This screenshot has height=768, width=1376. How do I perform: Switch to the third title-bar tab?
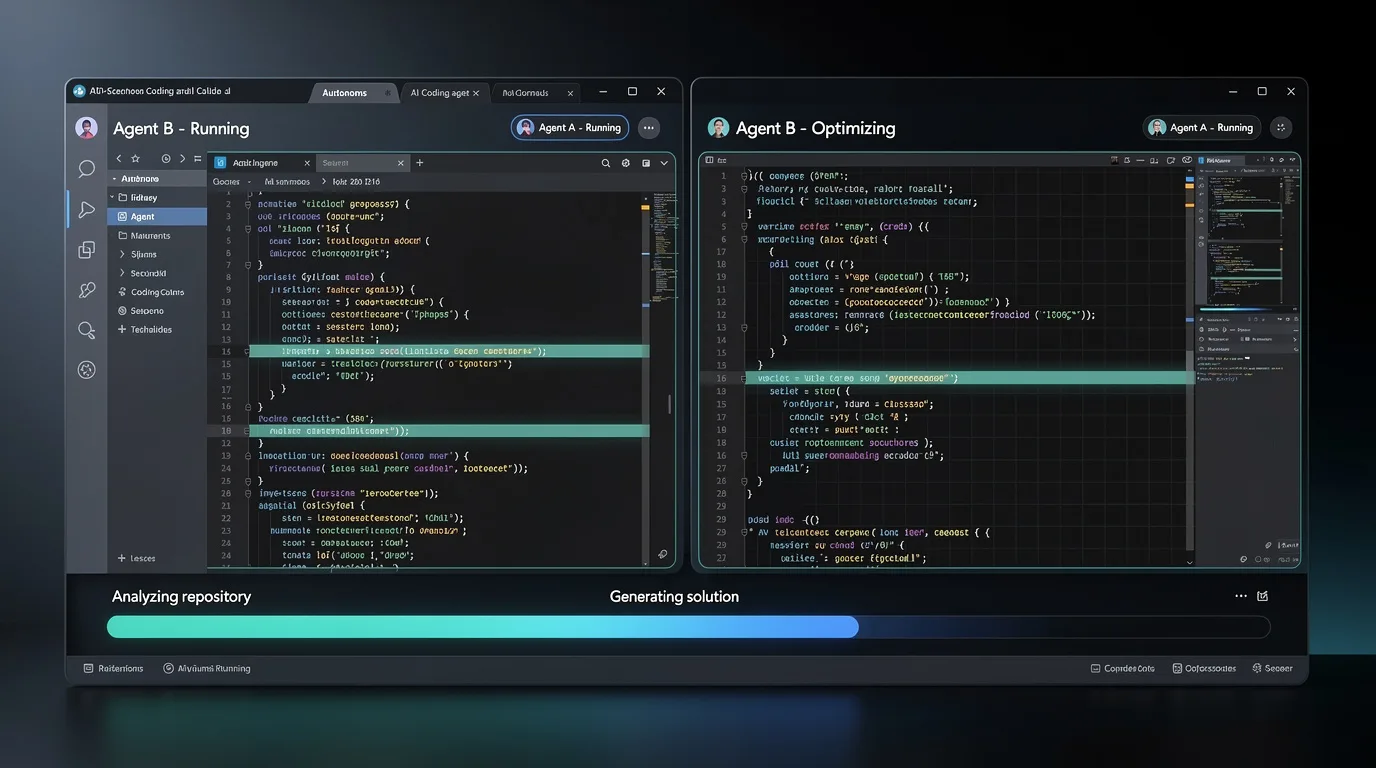coord(534,92)
